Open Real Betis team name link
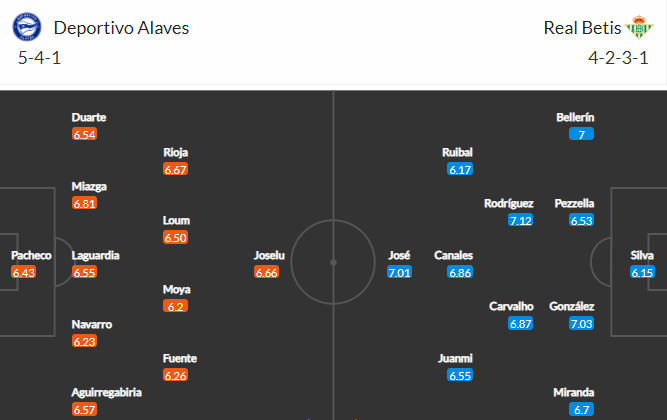Viewport: 667px width, 420px height. [582, 28]
